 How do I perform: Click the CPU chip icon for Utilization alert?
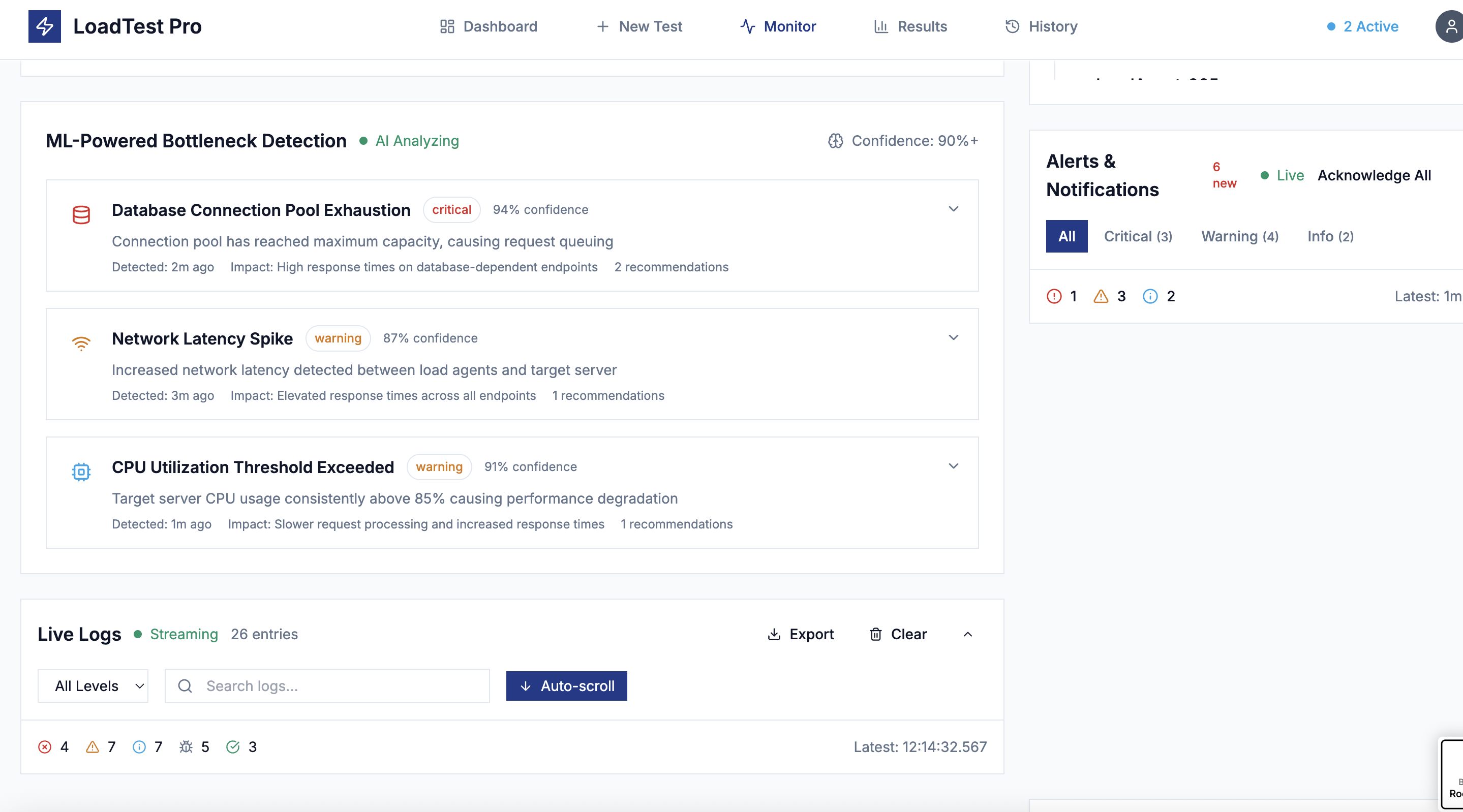pyautogui.click(x=81, y=472)
